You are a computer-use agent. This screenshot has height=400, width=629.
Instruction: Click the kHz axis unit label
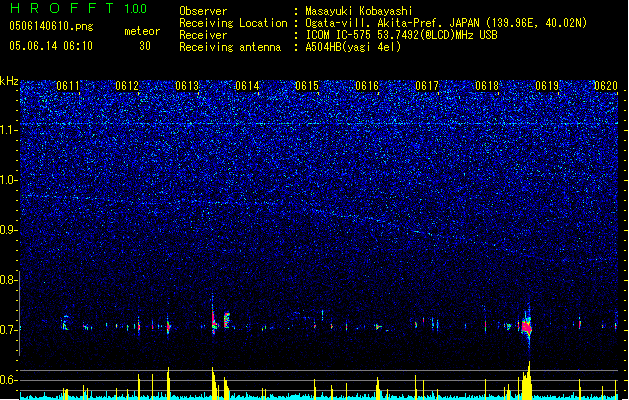point(9,81)
